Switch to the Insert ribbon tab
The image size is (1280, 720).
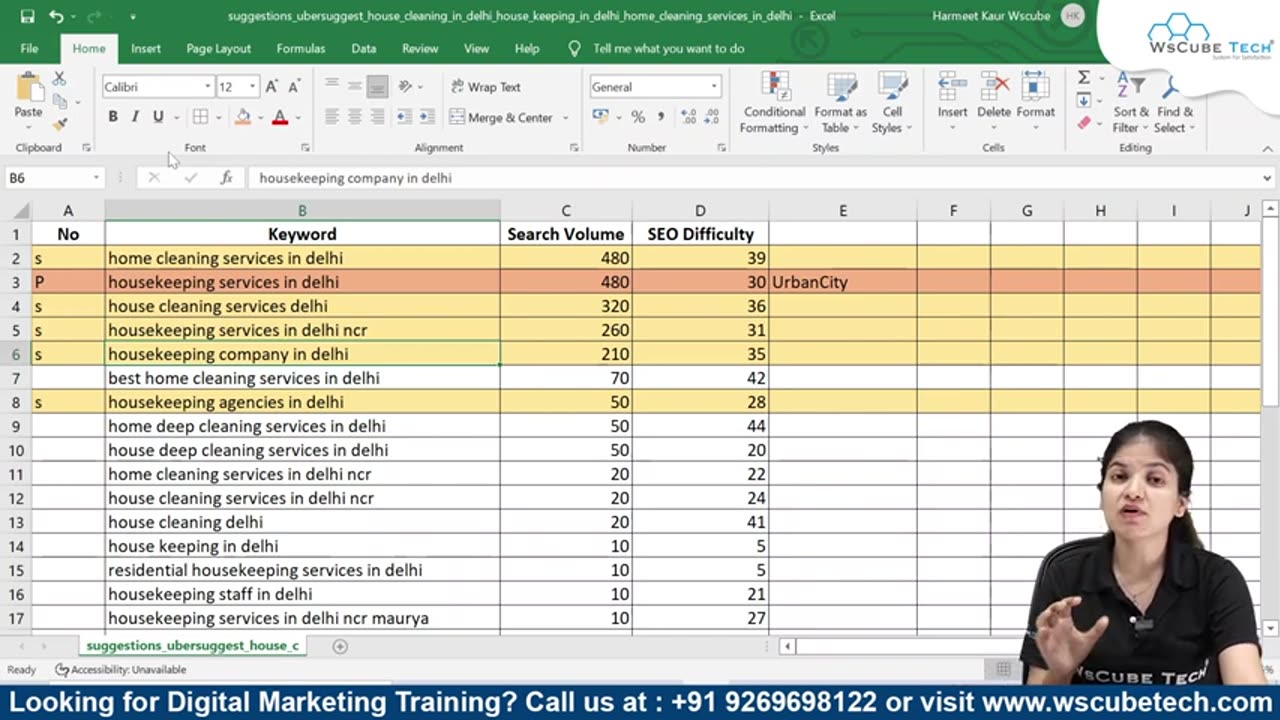coord(145,48)
